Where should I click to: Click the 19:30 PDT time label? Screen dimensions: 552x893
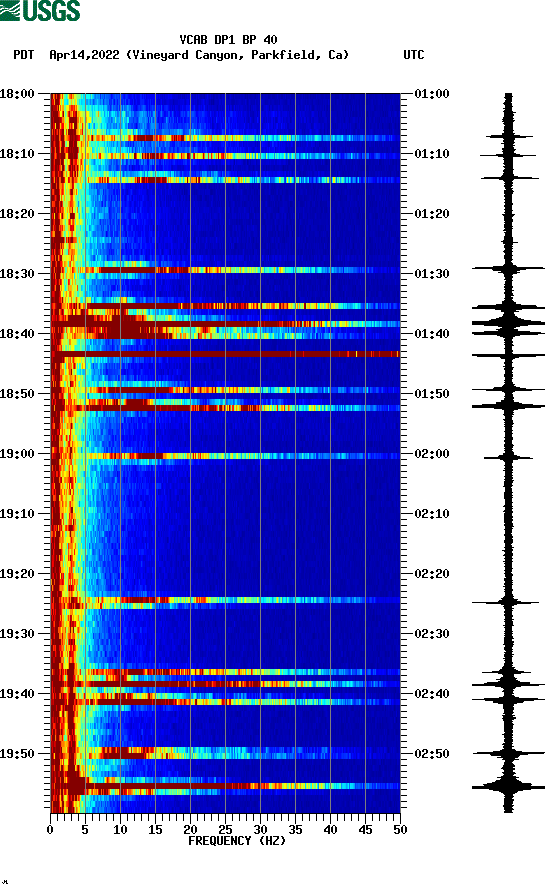(17, 634)
